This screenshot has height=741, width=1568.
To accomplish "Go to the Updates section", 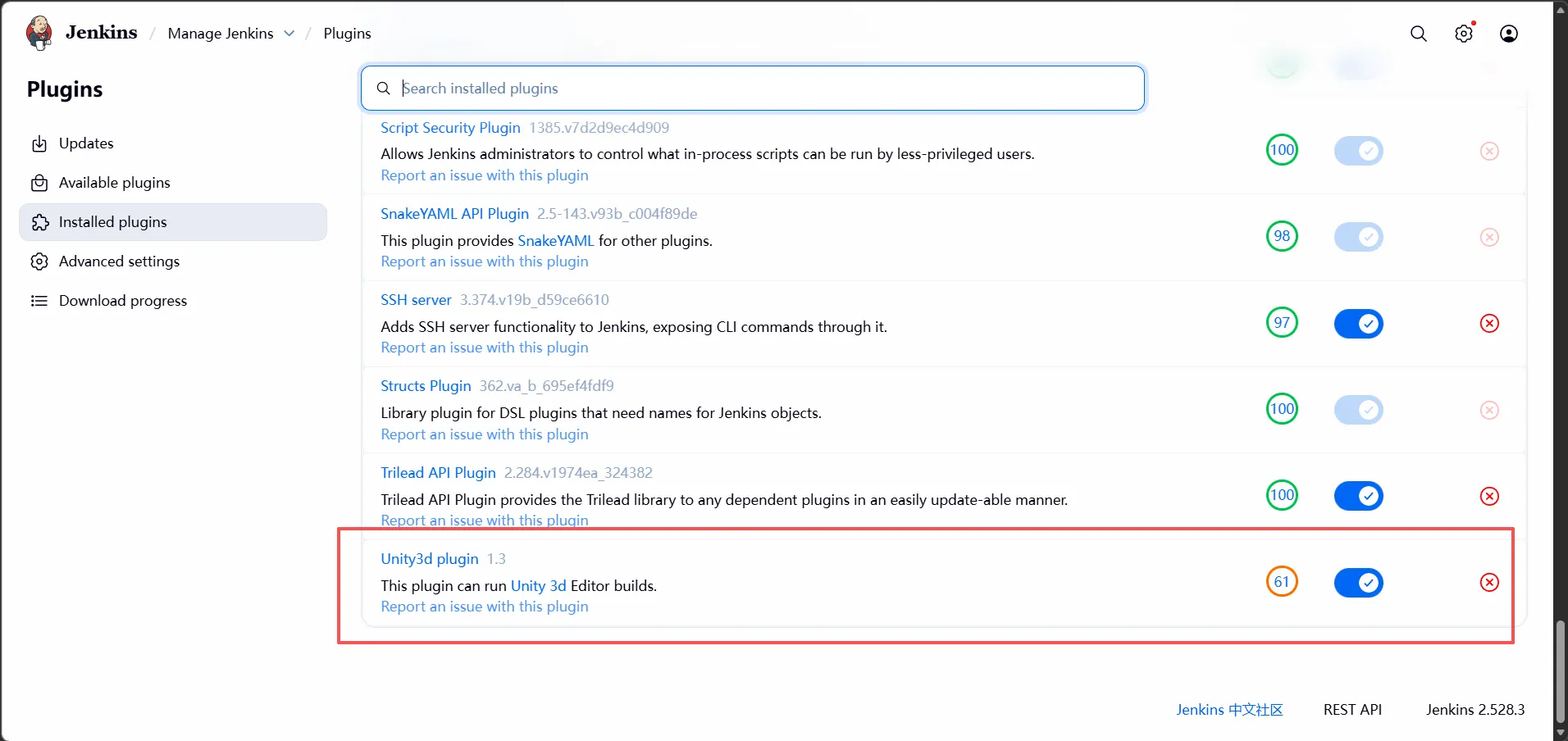I will click(173, 143).
